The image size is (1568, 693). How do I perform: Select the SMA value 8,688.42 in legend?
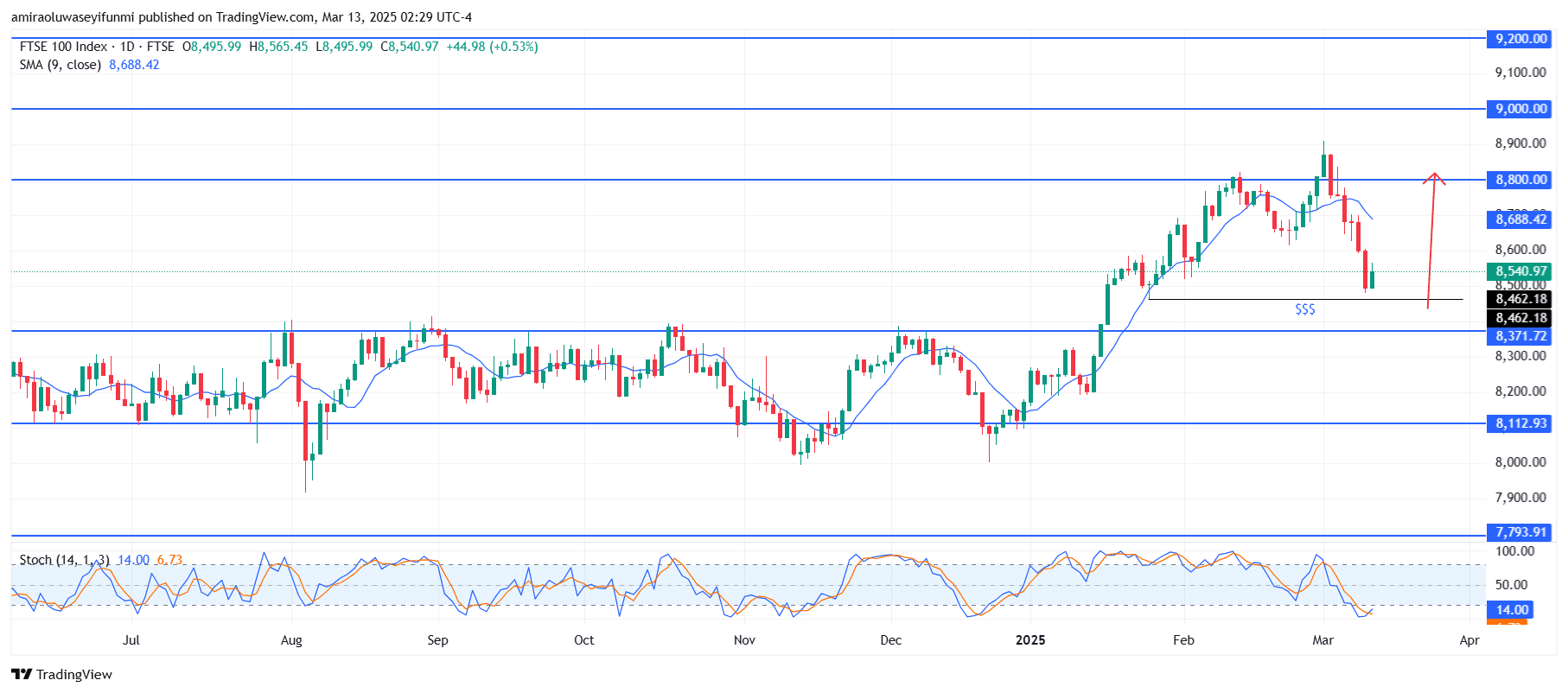[134, 65]
